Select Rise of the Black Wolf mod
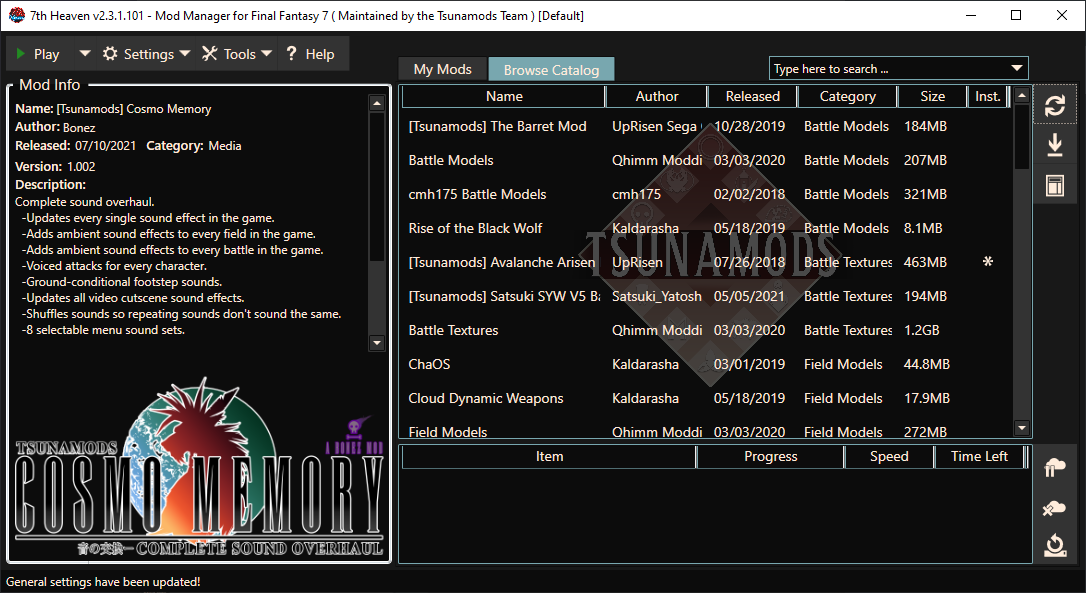This screenshot has width=1086, height=593. click(706, 228)
